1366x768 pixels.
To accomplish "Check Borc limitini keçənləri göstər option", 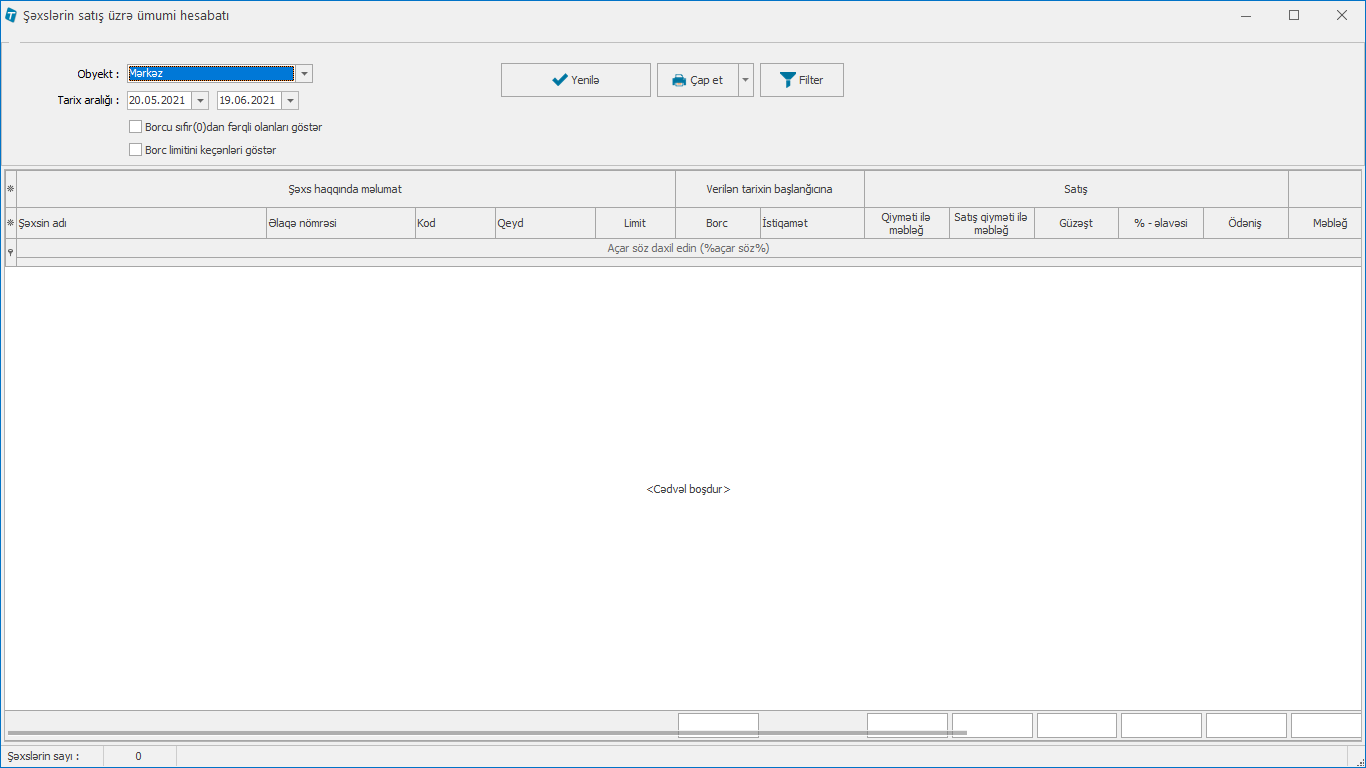I will (136, 150).
